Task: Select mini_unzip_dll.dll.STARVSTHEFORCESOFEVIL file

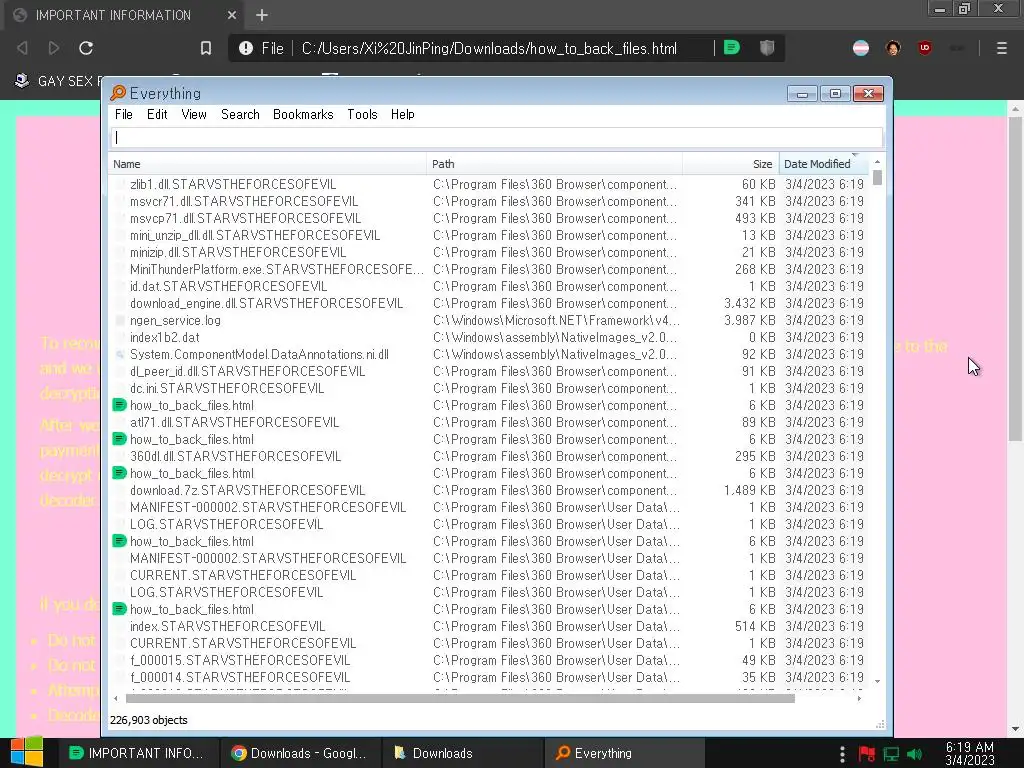Action: (255, 236)
